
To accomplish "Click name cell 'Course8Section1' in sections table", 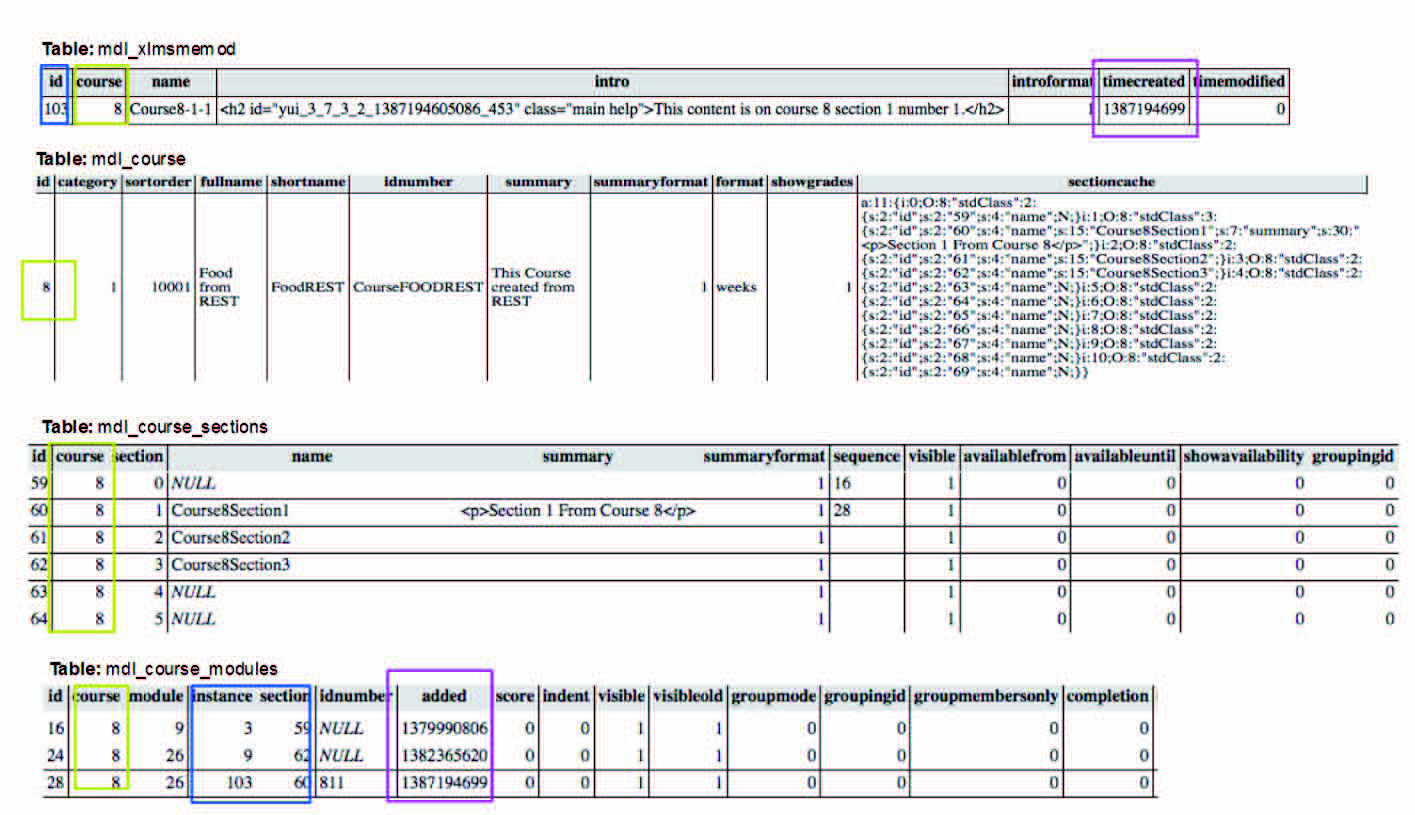I will click(x=230, y=510).
